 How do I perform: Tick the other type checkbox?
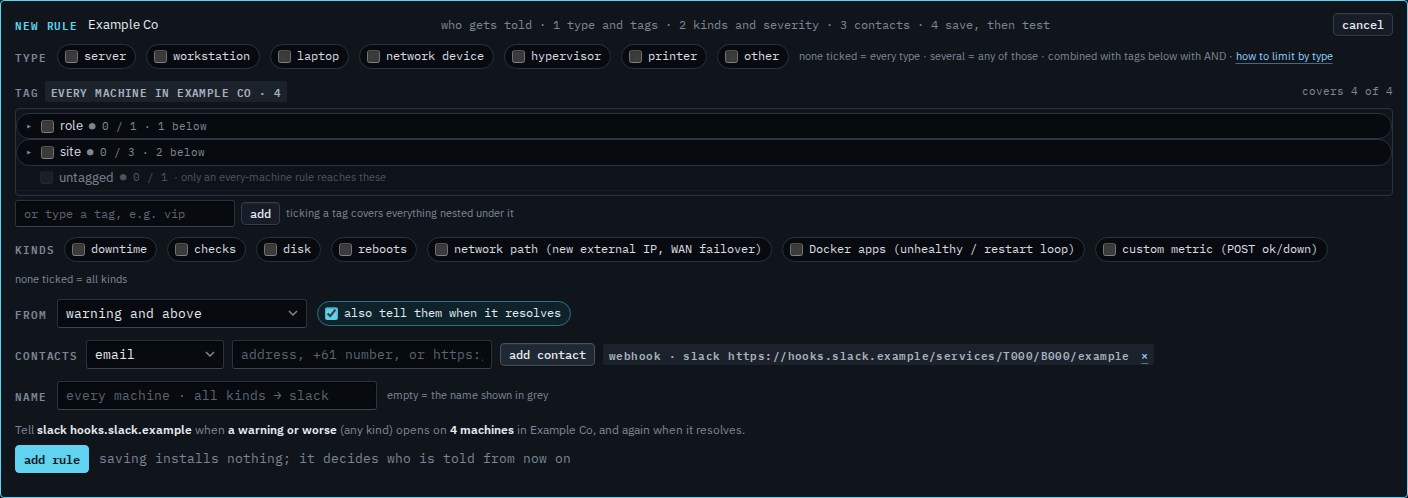point(731,57)
